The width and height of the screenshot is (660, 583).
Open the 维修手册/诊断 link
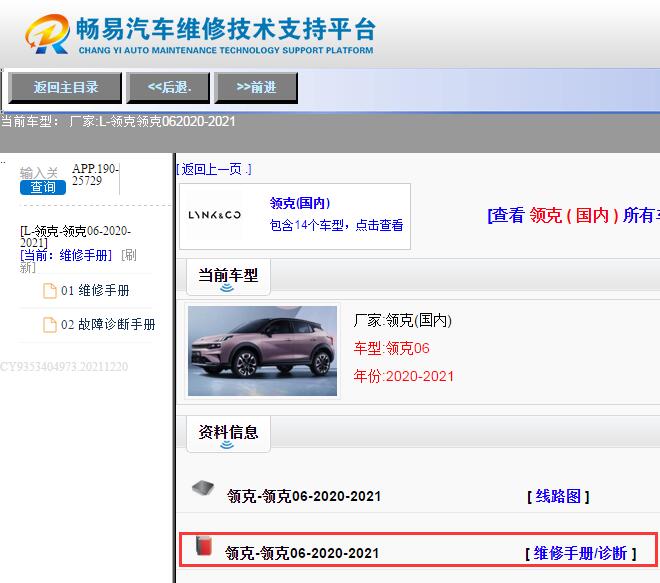pos(580,553)
